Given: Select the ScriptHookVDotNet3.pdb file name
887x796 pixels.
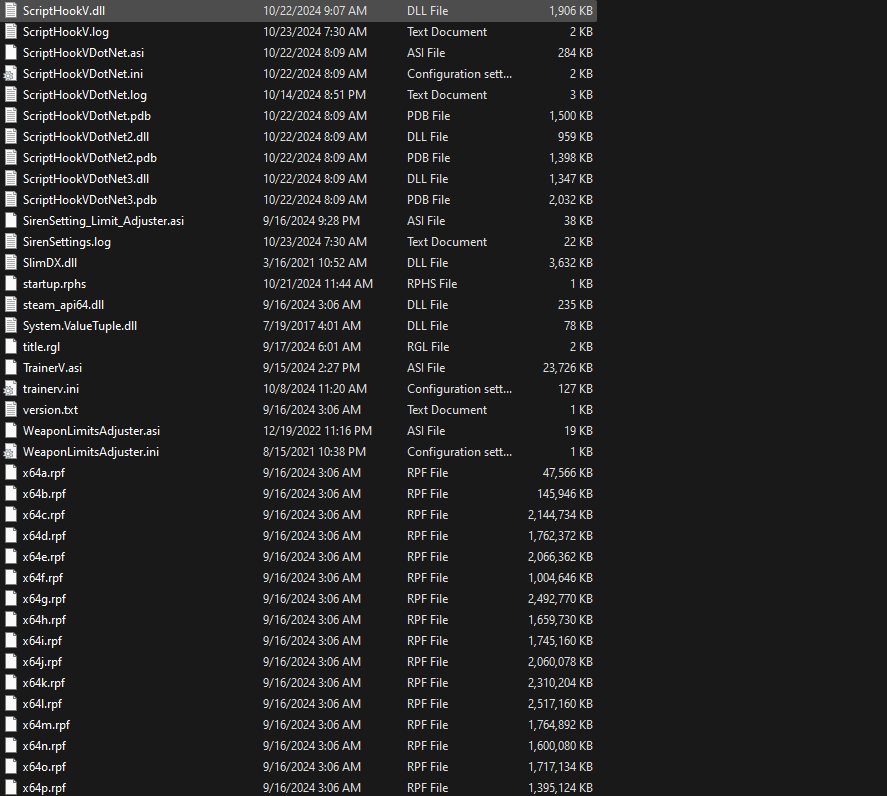Looking at the screenshot, I should [x=89, y=200].
